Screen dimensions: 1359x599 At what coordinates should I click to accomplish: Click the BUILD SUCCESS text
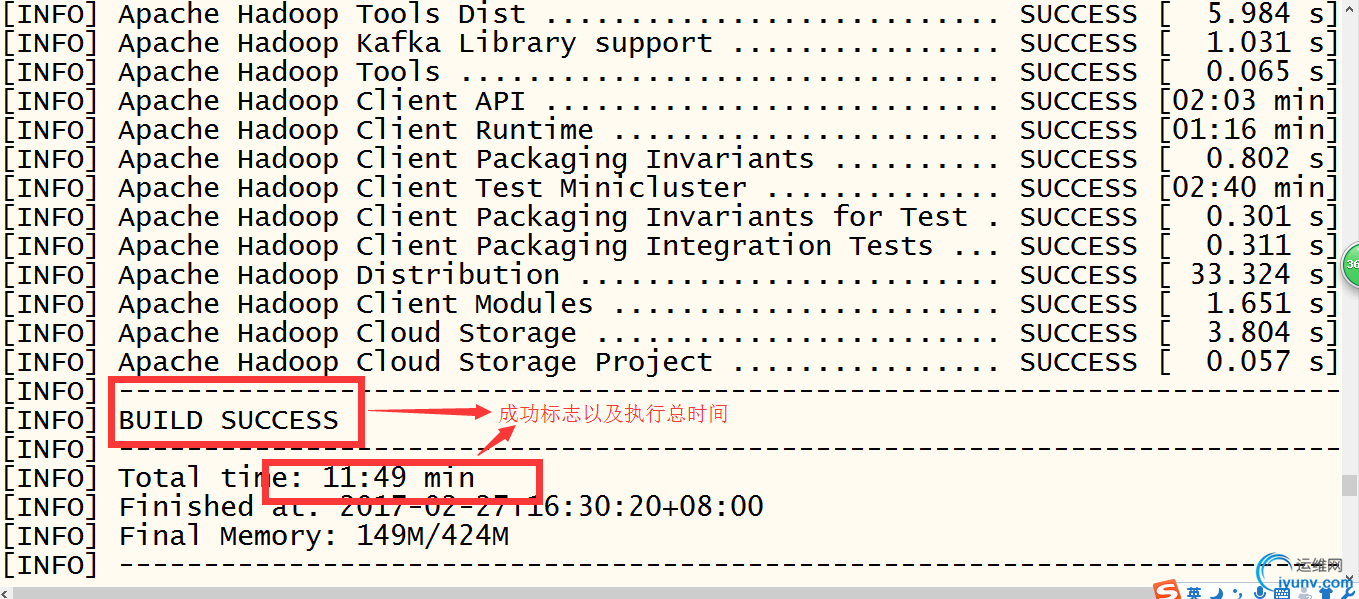[x=229, y=420]
